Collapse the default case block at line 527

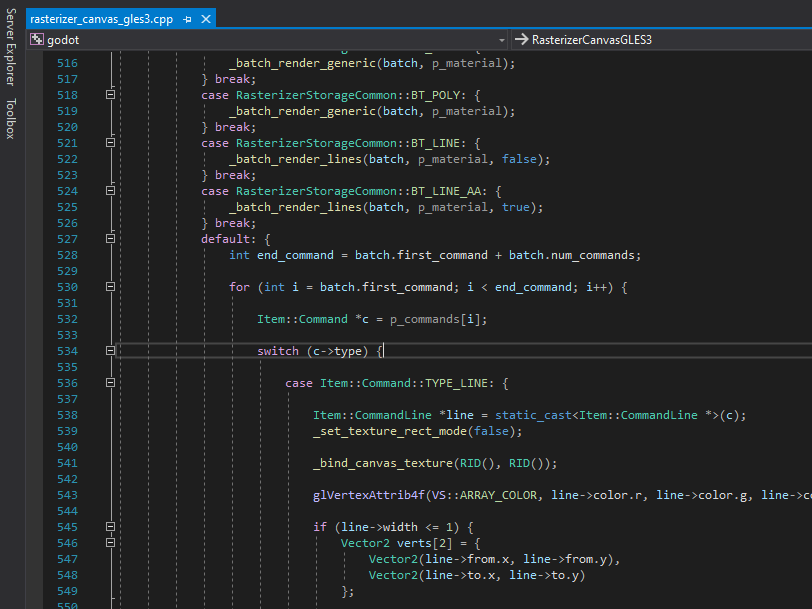click(110, 238)
